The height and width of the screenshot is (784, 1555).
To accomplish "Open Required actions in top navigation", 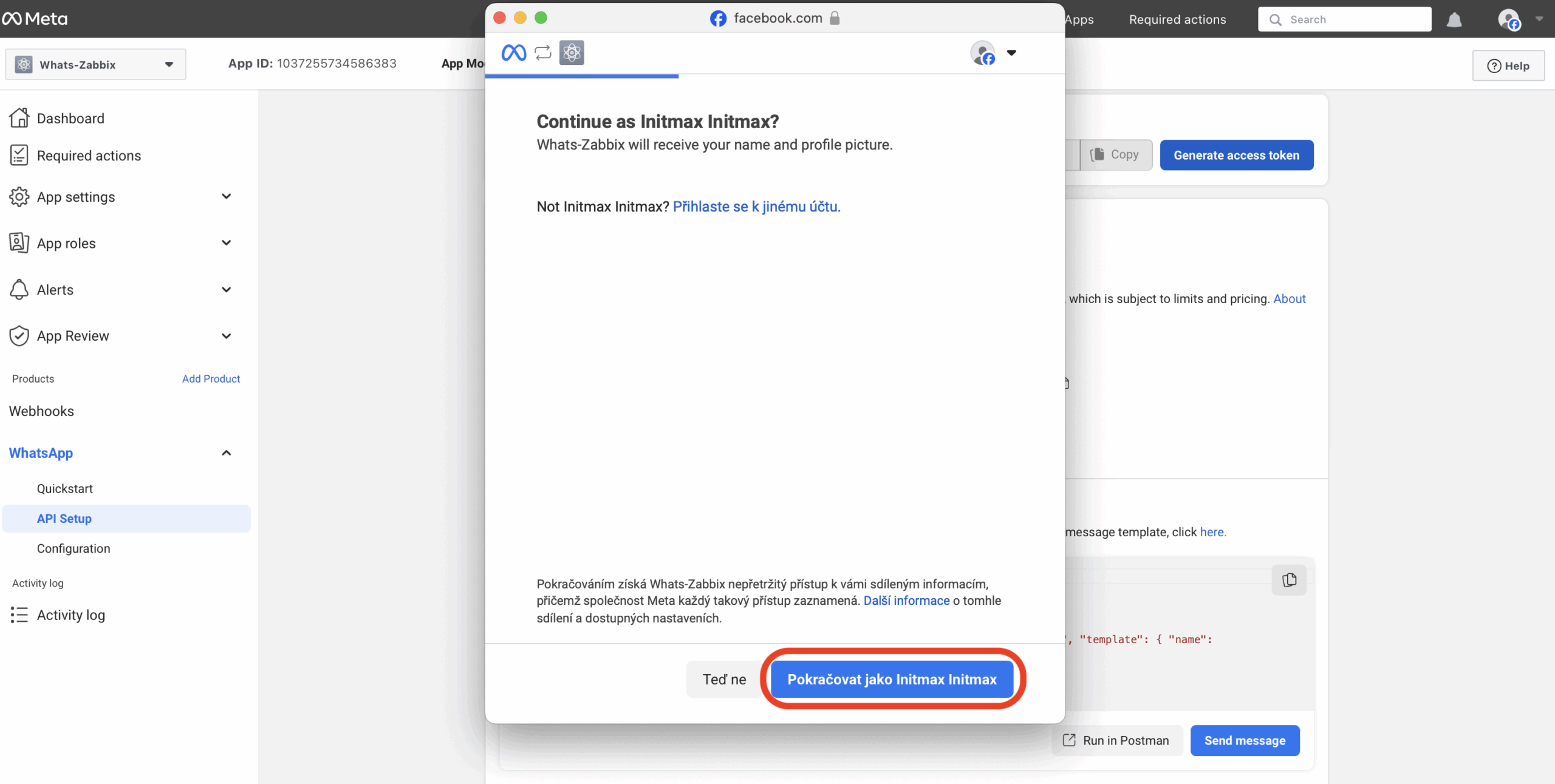I will point(1177,19).
